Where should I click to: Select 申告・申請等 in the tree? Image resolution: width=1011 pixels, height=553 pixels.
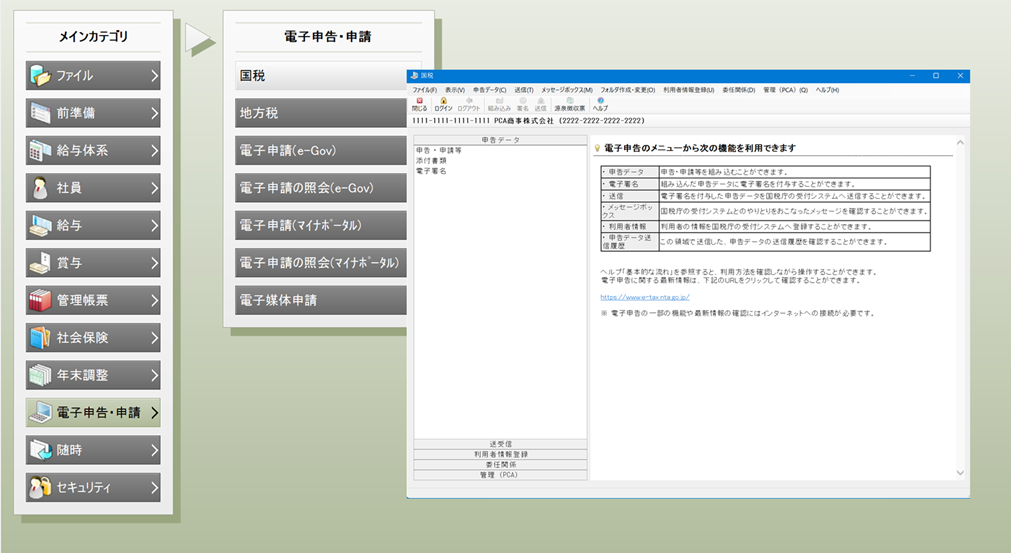tap(438, 150)
